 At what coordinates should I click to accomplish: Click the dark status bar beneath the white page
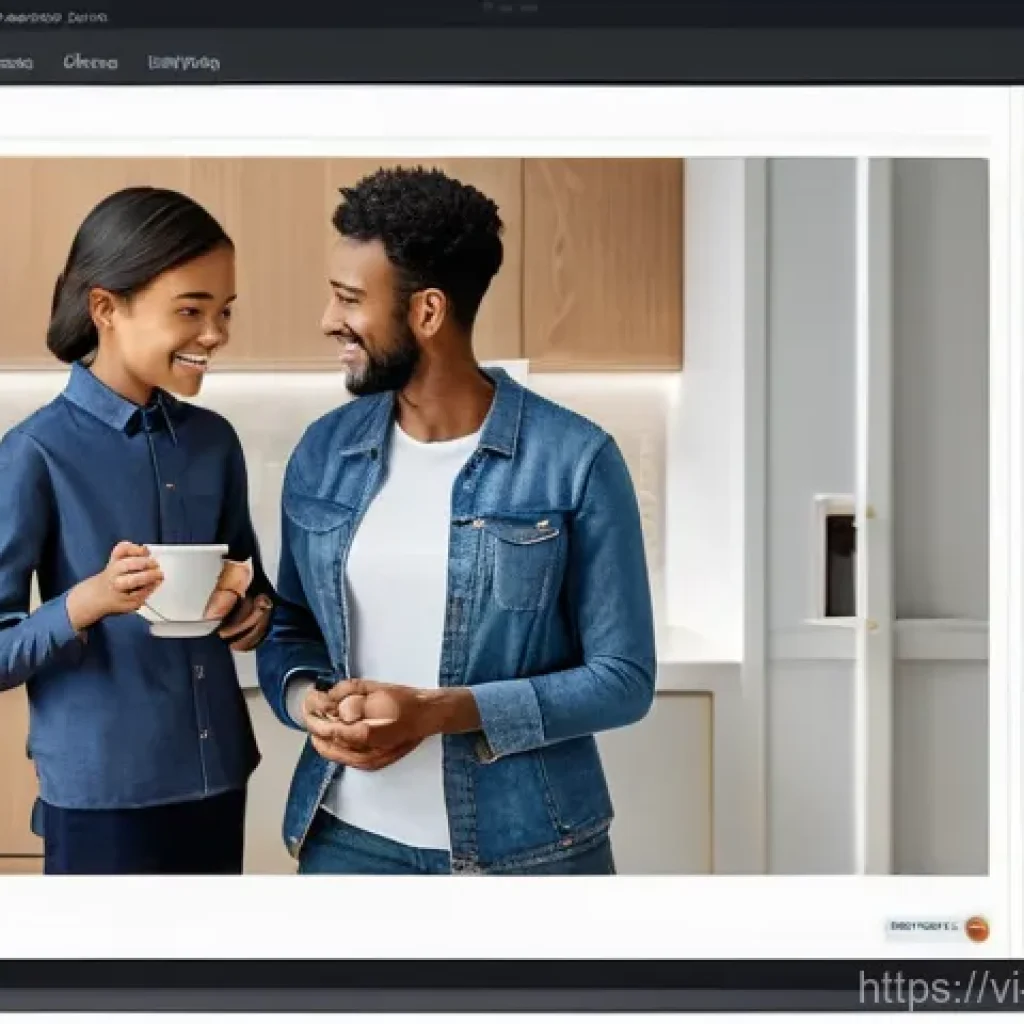(x=400, y=975)
